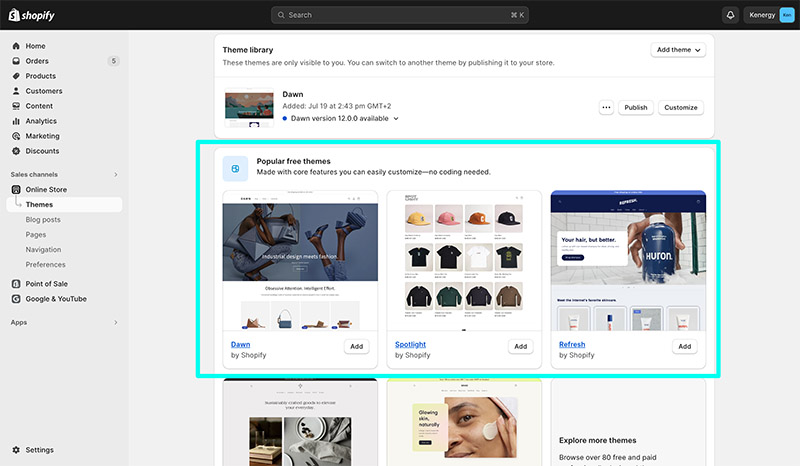
Task: Open Preferences submenu item
Action: click(45, 265)
